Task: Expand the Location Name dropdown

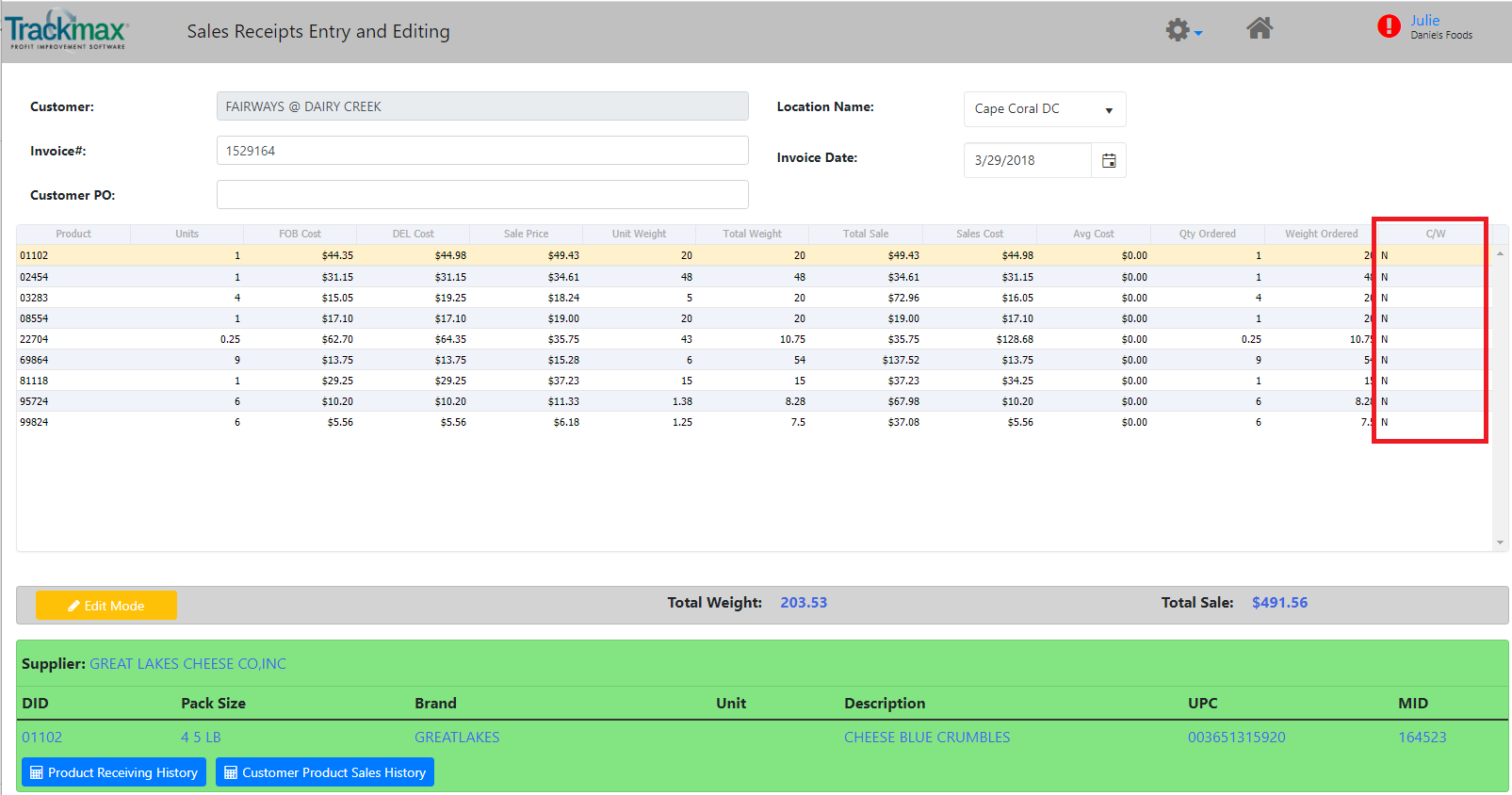Action: (x=1044, y=109)
